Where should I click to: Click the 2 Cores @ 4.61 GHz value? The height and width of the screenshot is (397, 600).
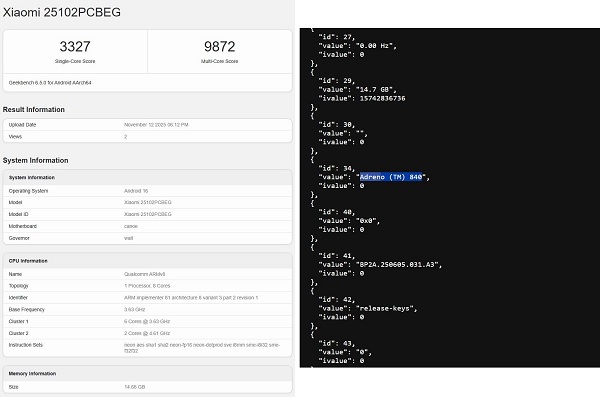(x=147, y=333)
